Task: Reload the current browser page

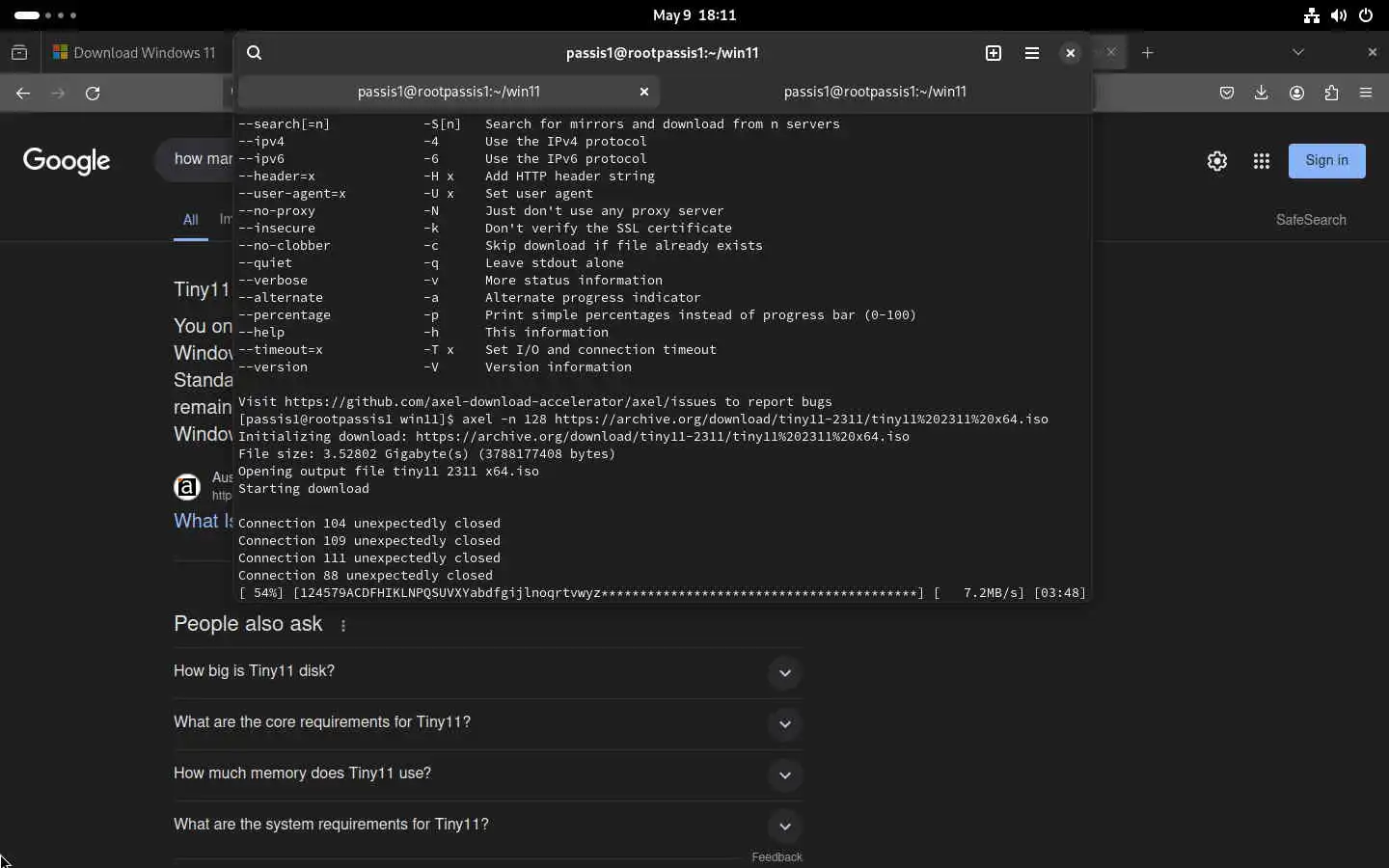Action: point(93,94)
